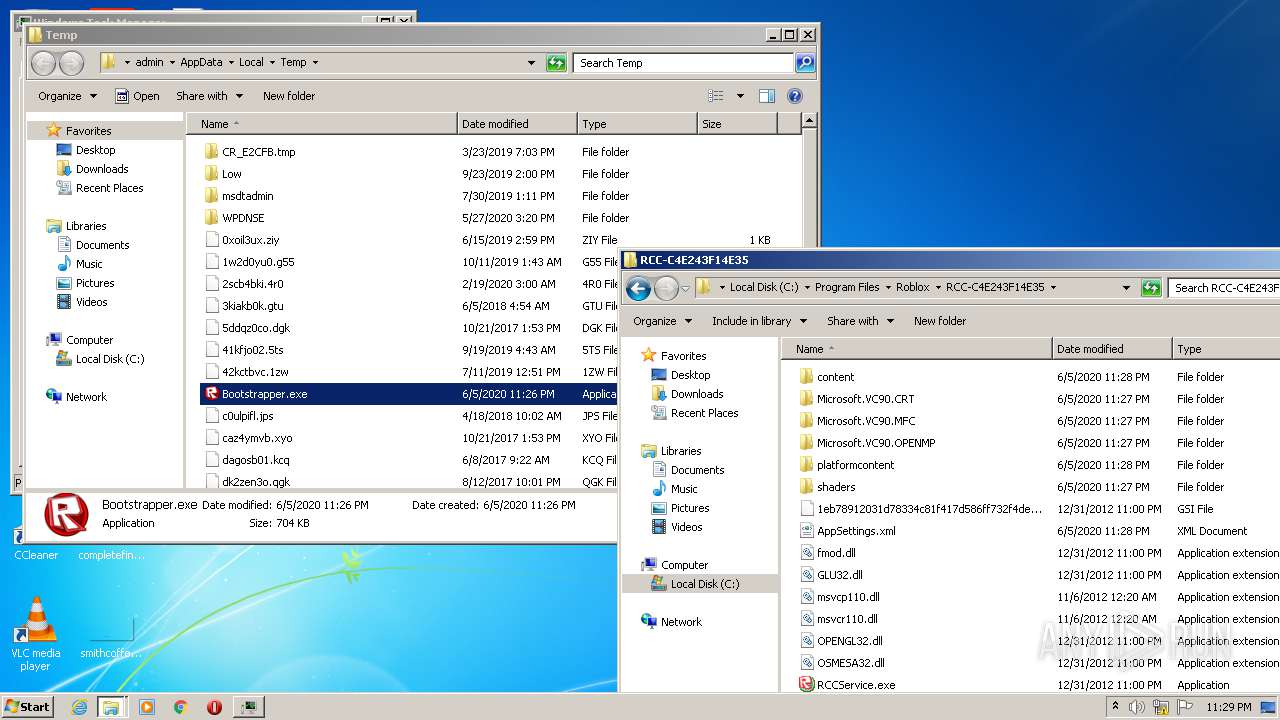Click Roblox in RCC address breadcrumb
Viewport: 1280px width, 720px height.
click(x=913, y=287)
